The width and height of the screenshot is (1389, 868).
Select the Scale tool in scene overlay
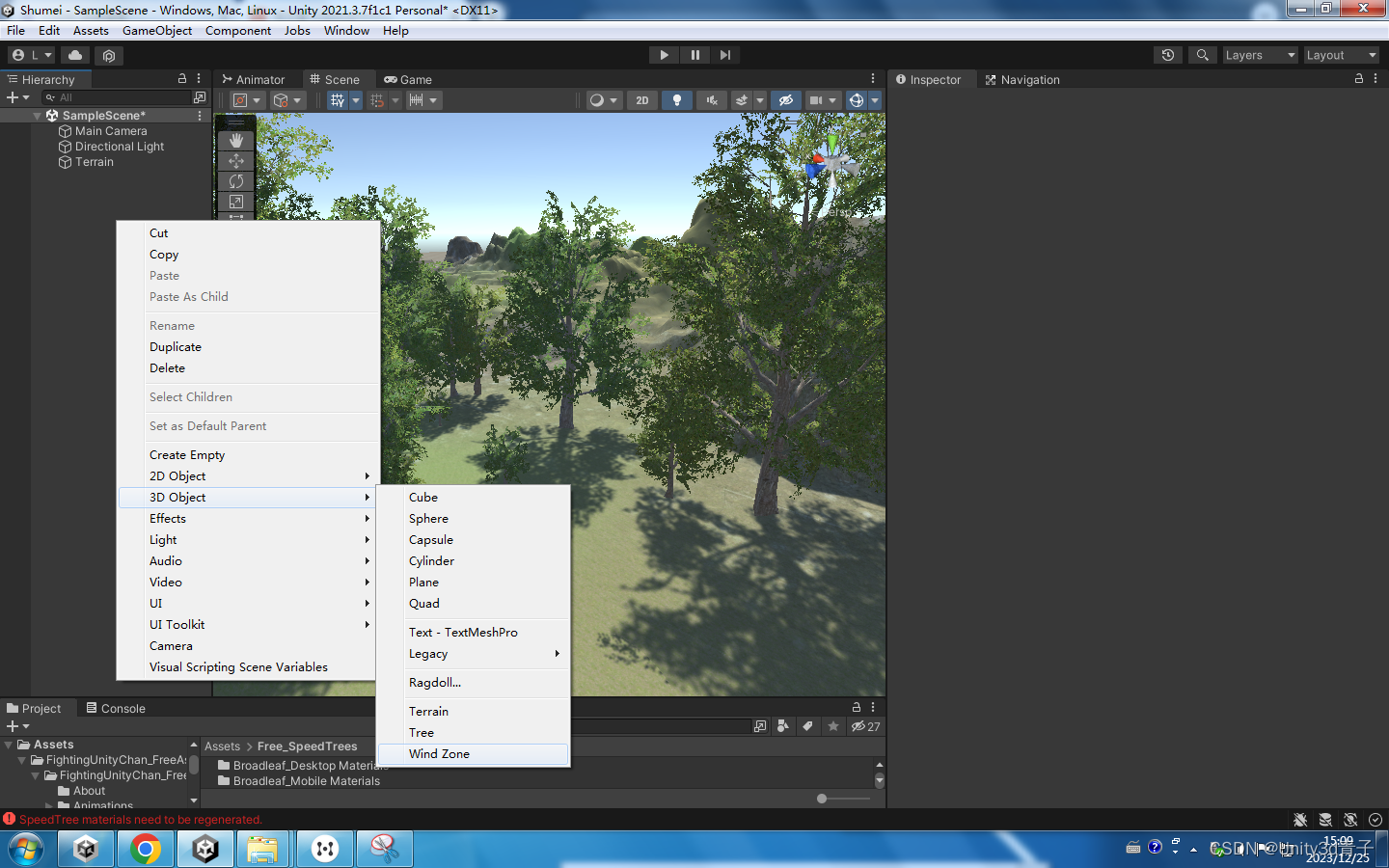point(236,202)
